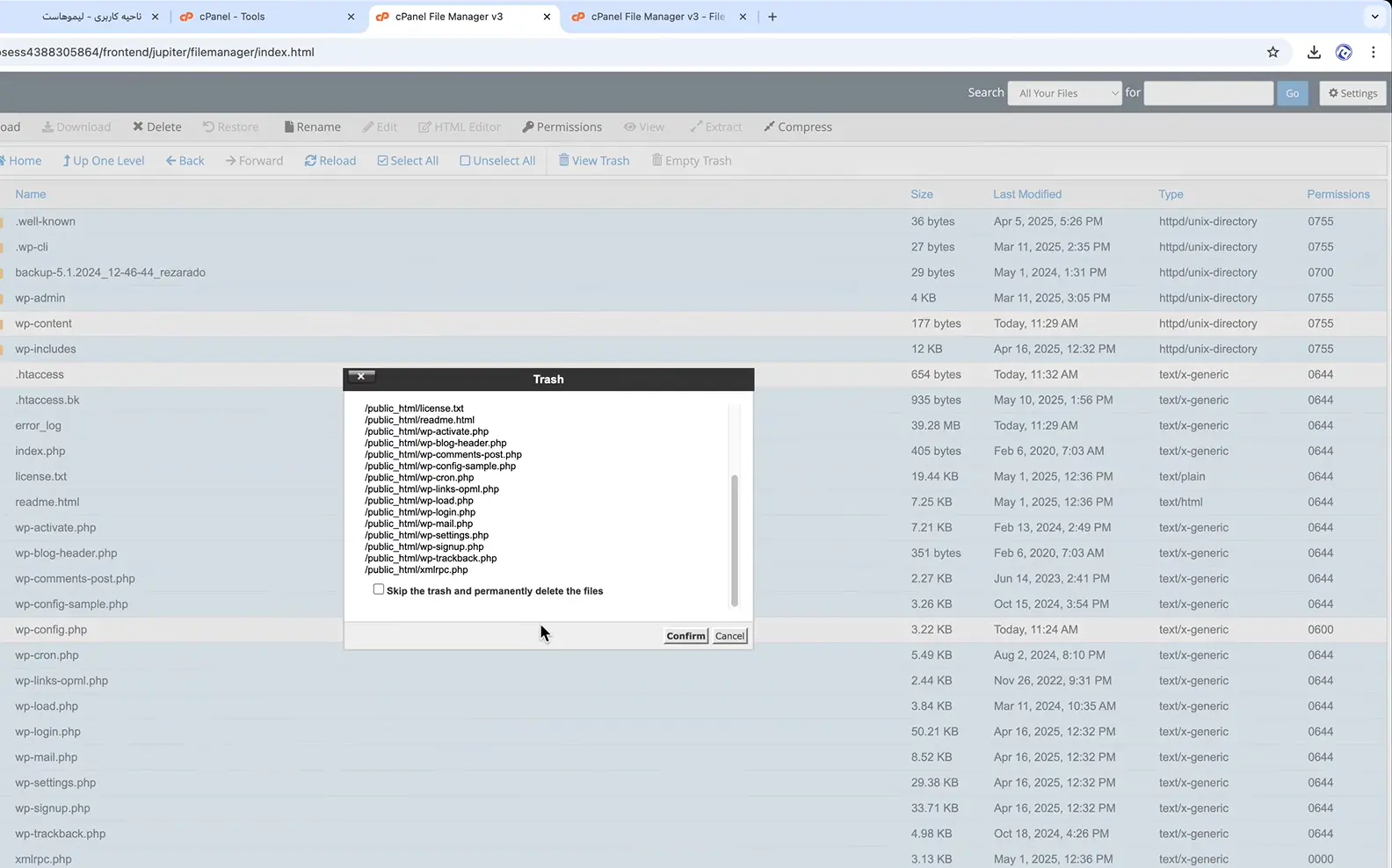Open the browser tab list chevron
This screenshot has height=868, width=1392.
pos(1374,17)
